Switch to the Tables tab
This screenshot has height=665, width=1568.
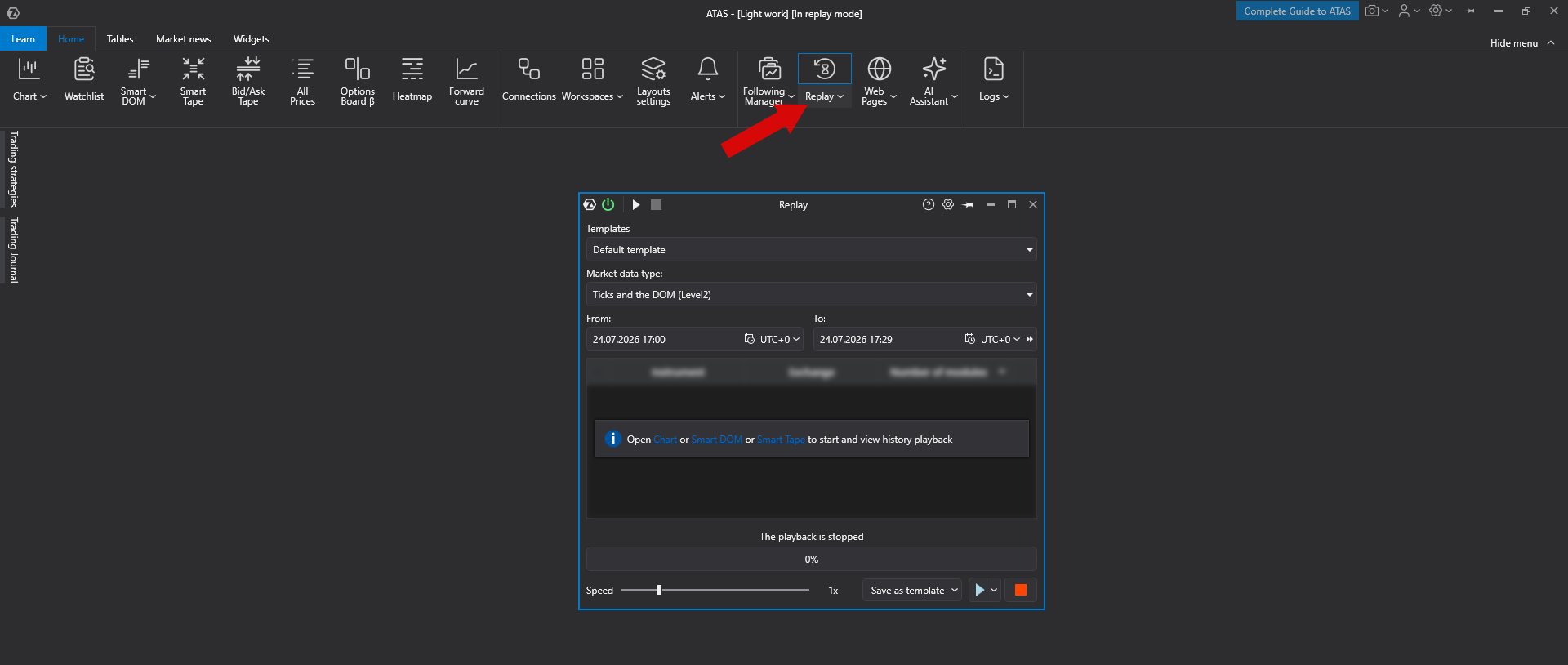(120, 39)
